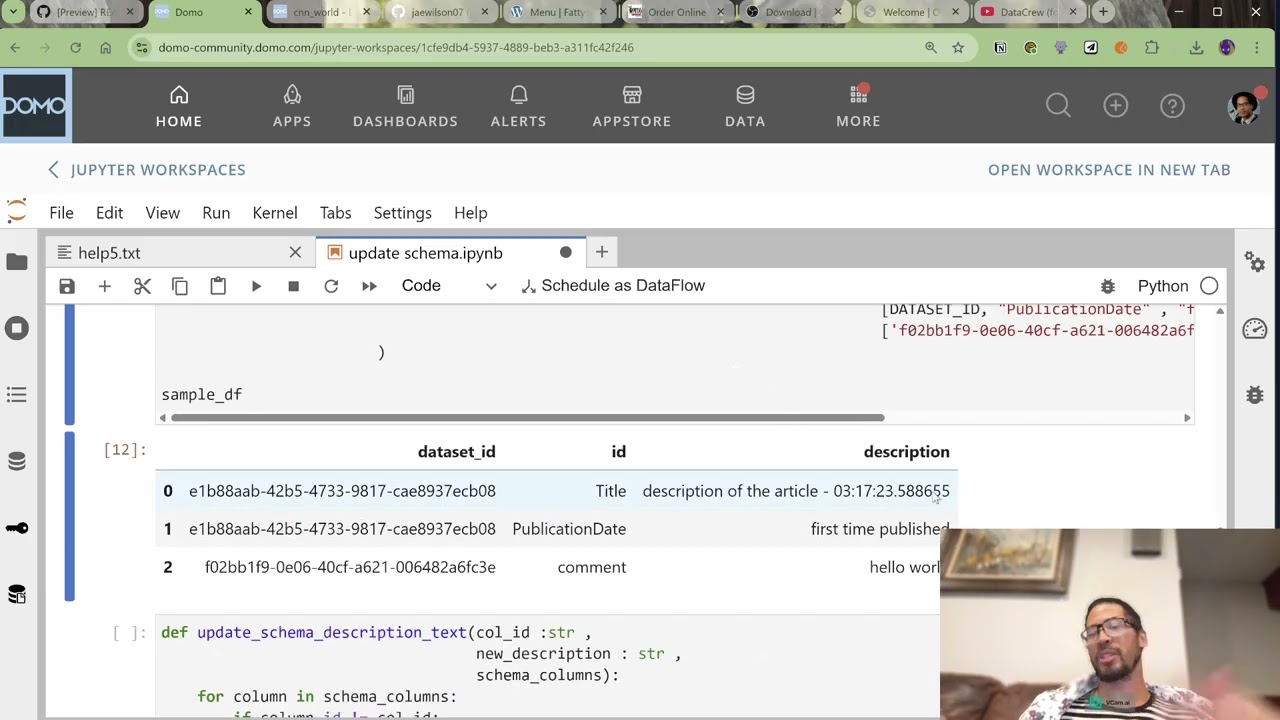1280x720 pixels.
Task: Open ALERTS in Domo navigation
Action: coord(518,106)
